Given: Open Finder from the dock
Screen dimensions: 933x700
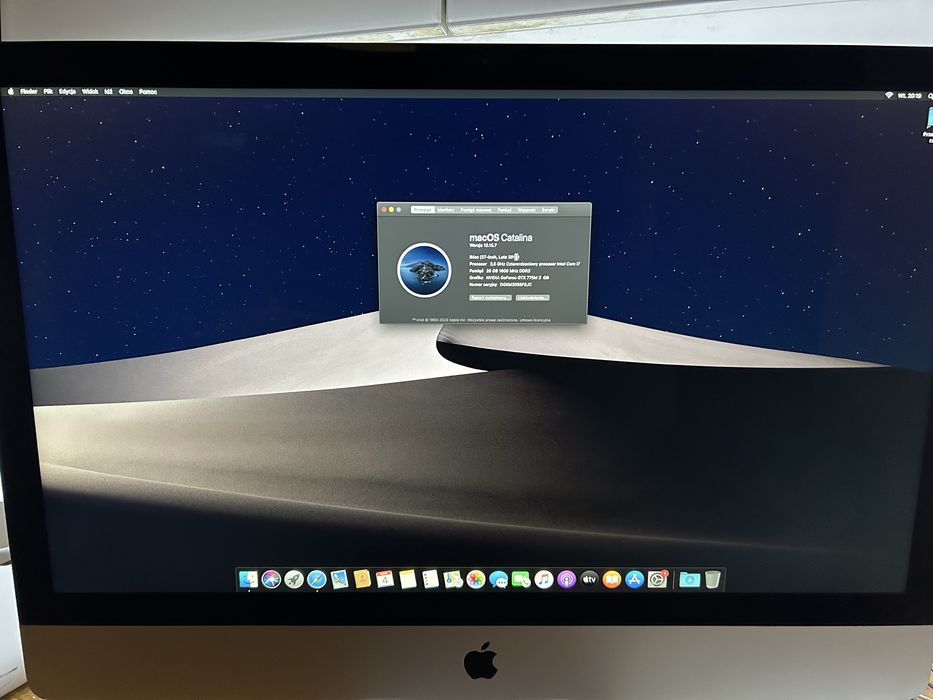Looking at the screenshot, I should coord(248,579).
